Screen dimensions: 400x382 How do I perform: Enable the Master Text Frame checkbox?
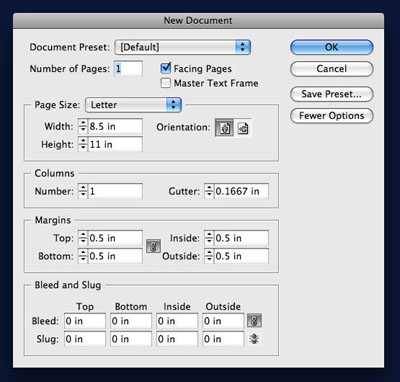coord(166,83)
